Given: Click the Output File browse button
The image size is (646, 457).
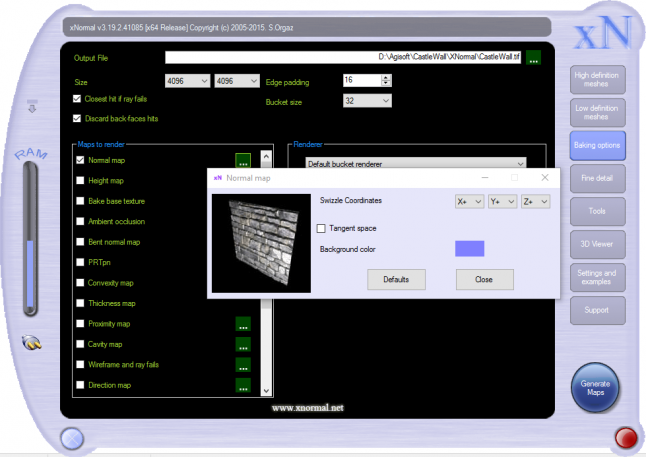Looking at the screenshot, I should tap(533, 58).
